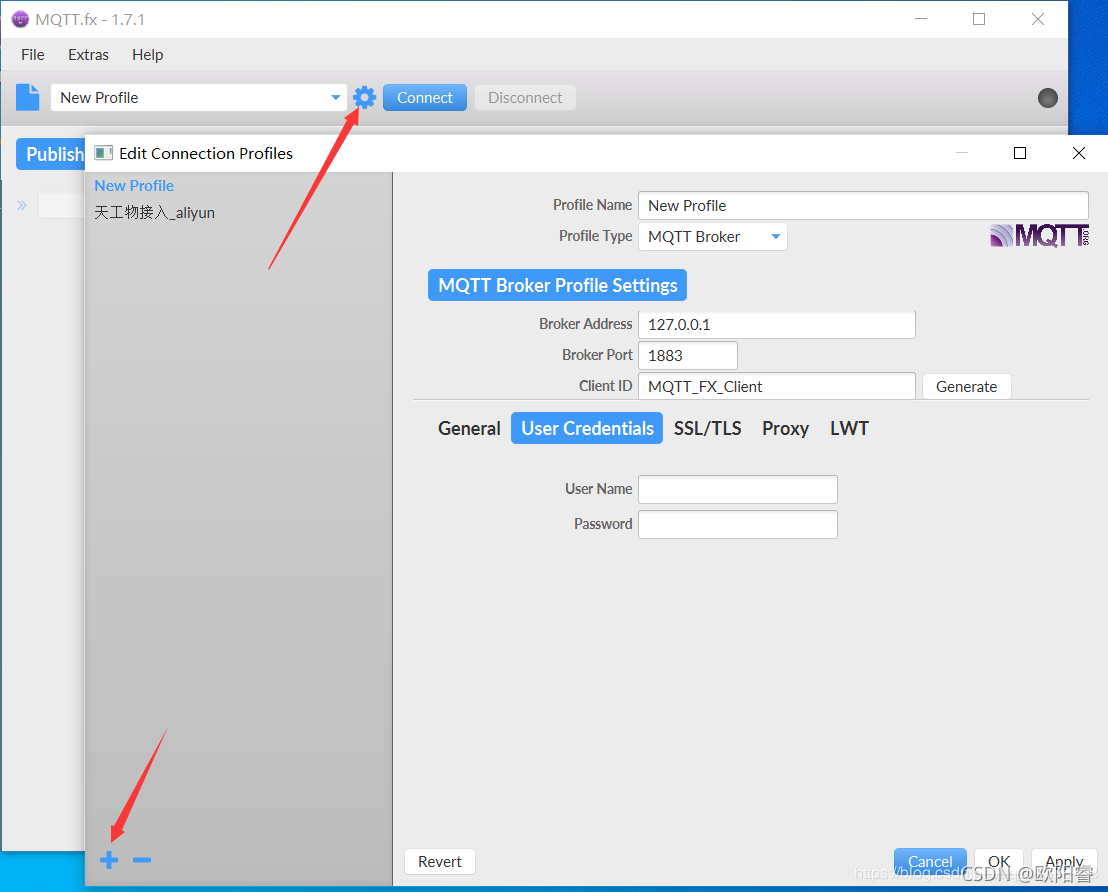Click the OK button

998,862
